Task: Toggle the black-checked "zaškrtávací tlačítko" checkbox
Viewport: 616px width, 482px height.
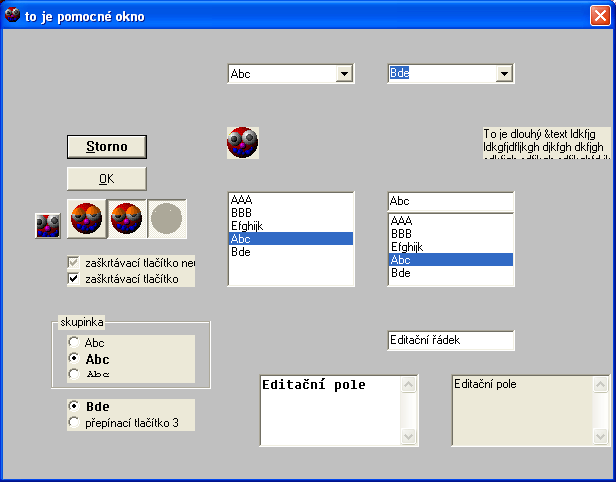Action: tap(73, 279)
